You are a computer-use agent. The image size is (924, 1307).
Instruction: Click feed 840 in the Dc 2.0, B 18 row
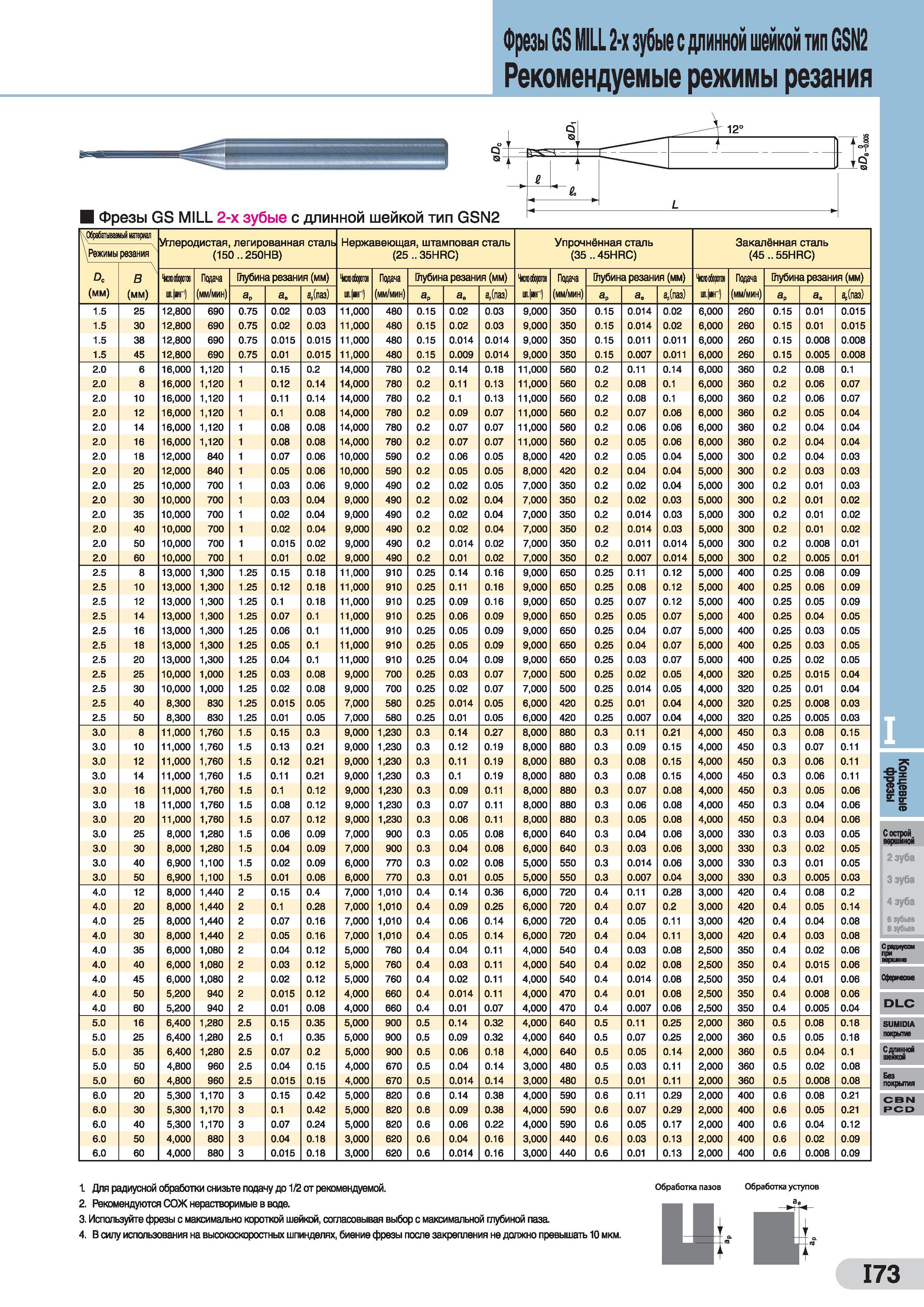point(216,457)
